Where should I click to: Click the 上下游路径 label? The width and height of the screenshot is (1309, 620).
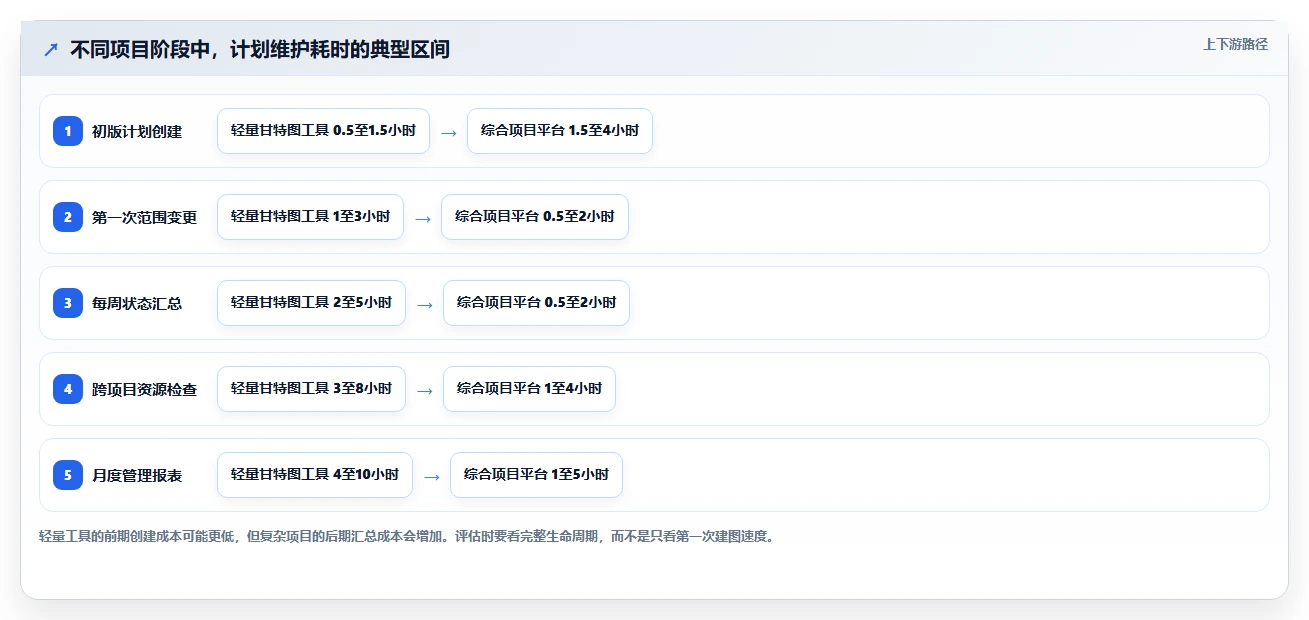tap(1235, 44)
